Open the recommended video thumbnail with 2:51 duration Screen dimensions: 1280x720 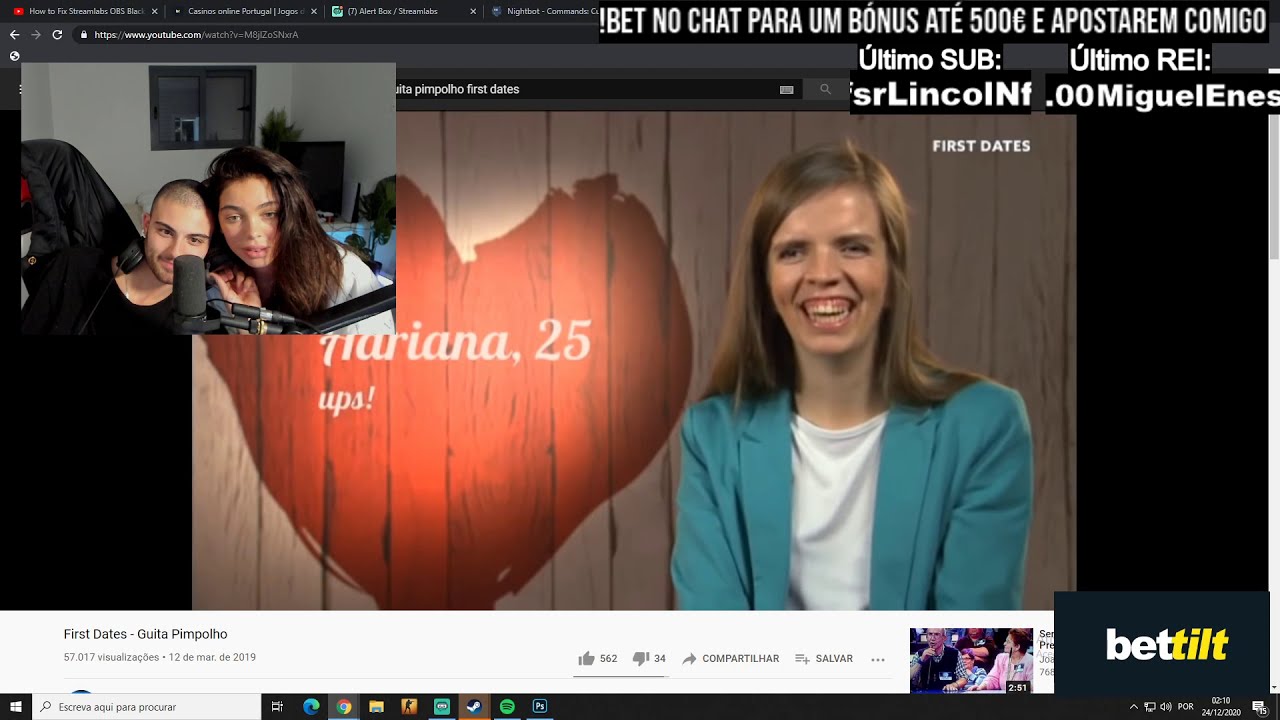tap(971, 660)
